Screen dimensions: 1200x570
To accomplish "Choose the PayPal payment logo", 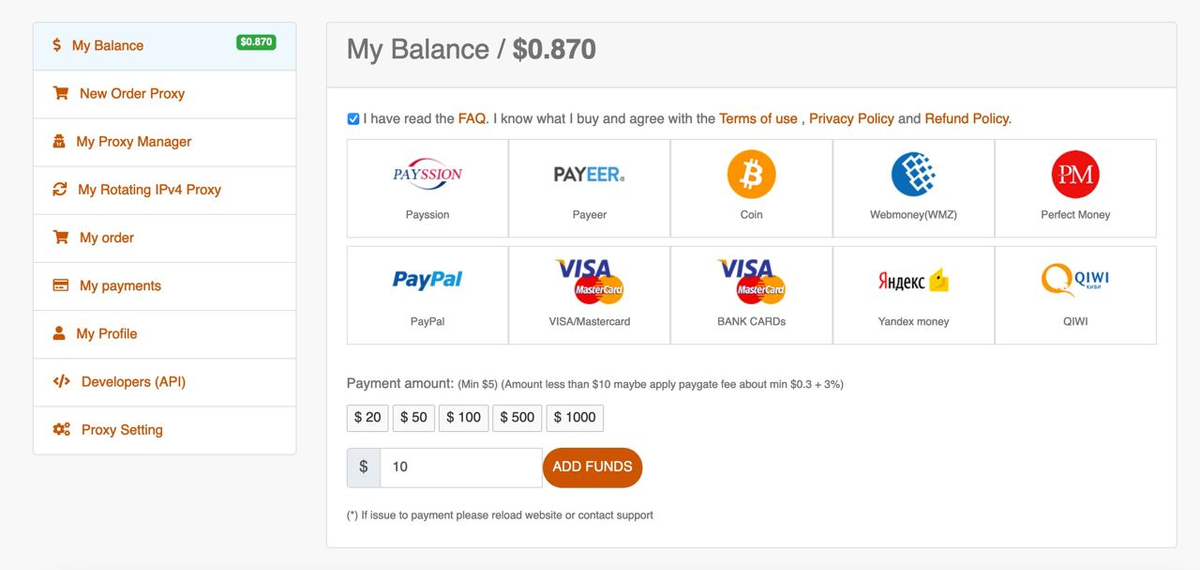I will [x=427, y=281].
